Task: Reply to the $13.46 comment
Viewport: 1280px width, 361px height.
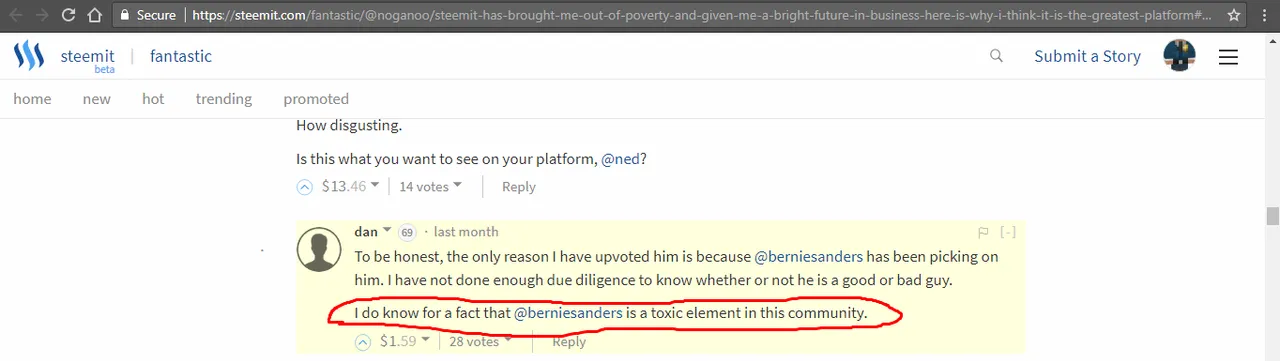Action: [x=518, y=186]
